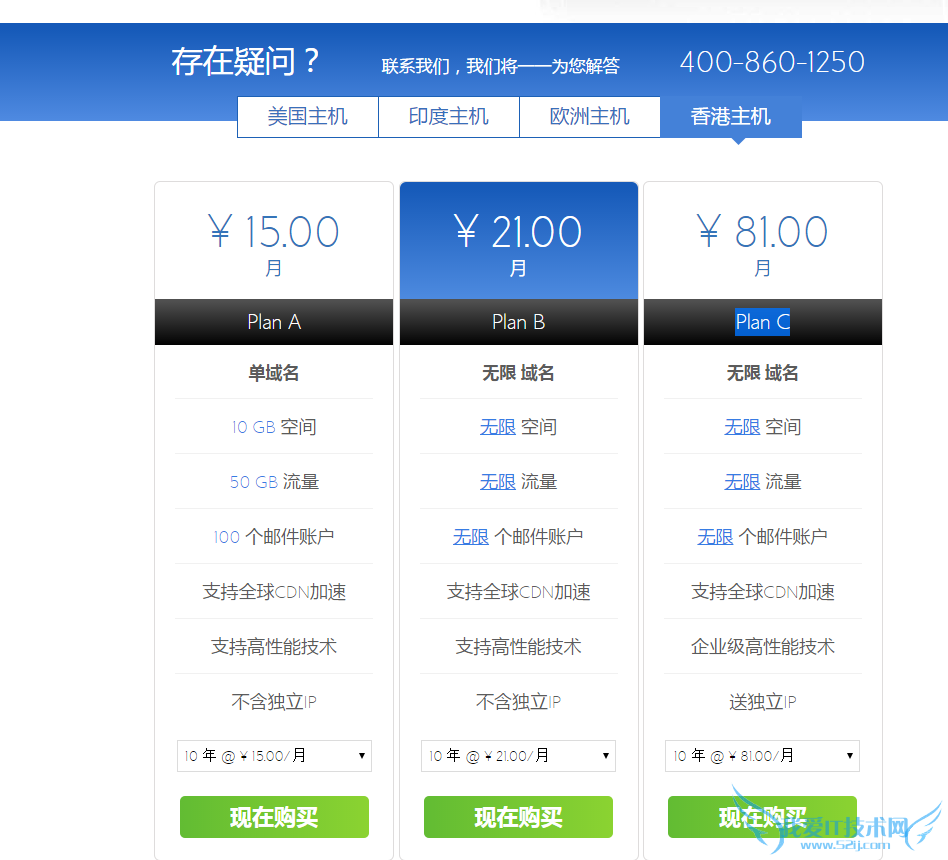Click 现在购买 under Plan A
This screenshot has height=860, width=948.
click(x=274, y=816)
